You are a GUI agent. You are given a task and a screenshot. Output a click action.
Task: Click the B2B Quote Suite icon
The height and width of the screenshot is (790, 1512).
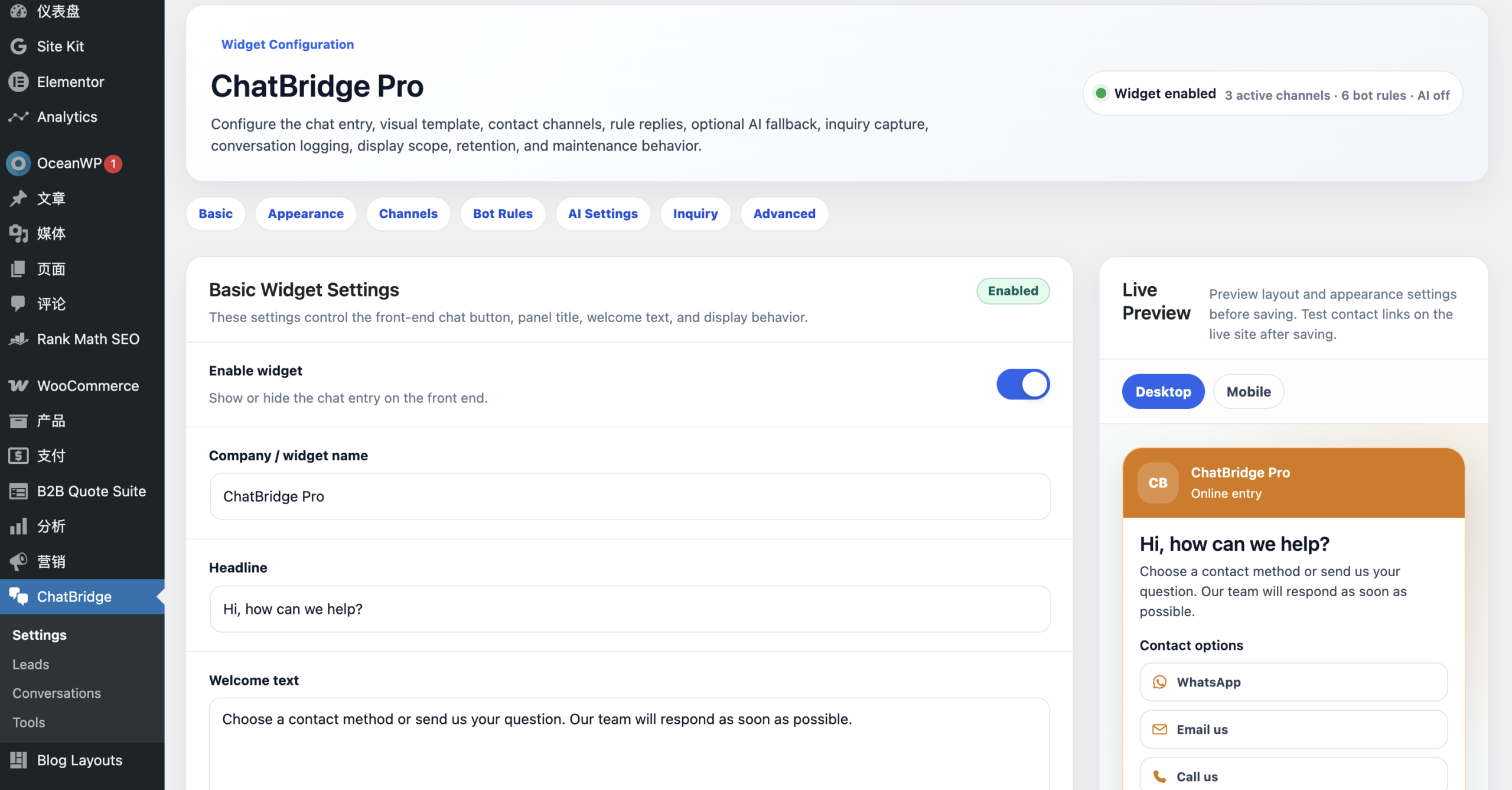pyautogui.click(x=18, y=491)
